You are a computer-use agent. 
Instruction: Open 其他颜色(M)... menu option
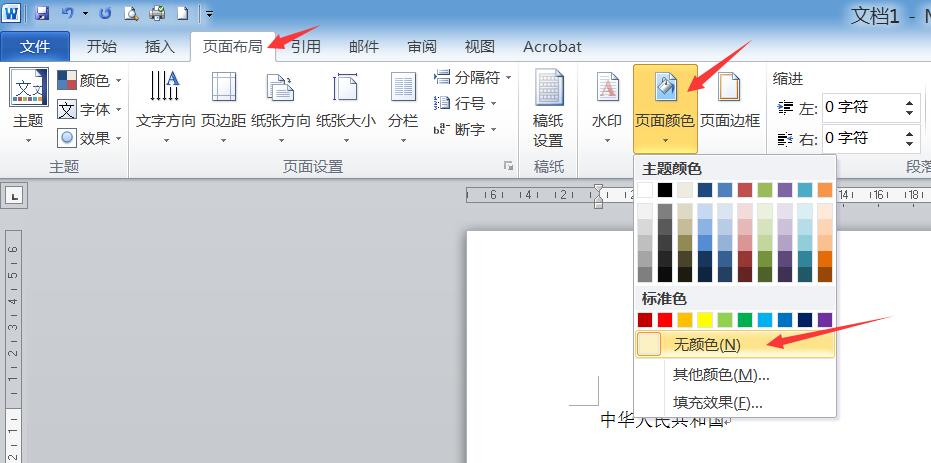coord(735,375)
